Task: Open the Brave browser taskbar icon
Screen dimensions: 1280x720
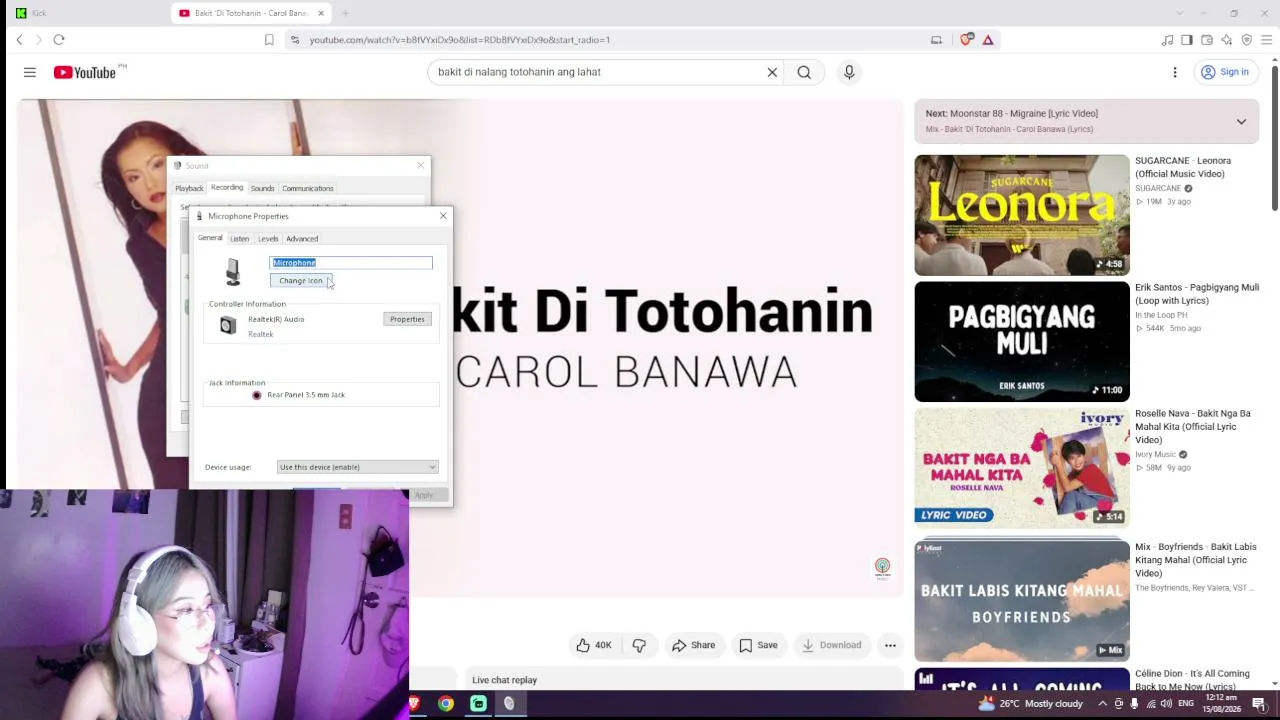Action: click(x=416, y=704)
